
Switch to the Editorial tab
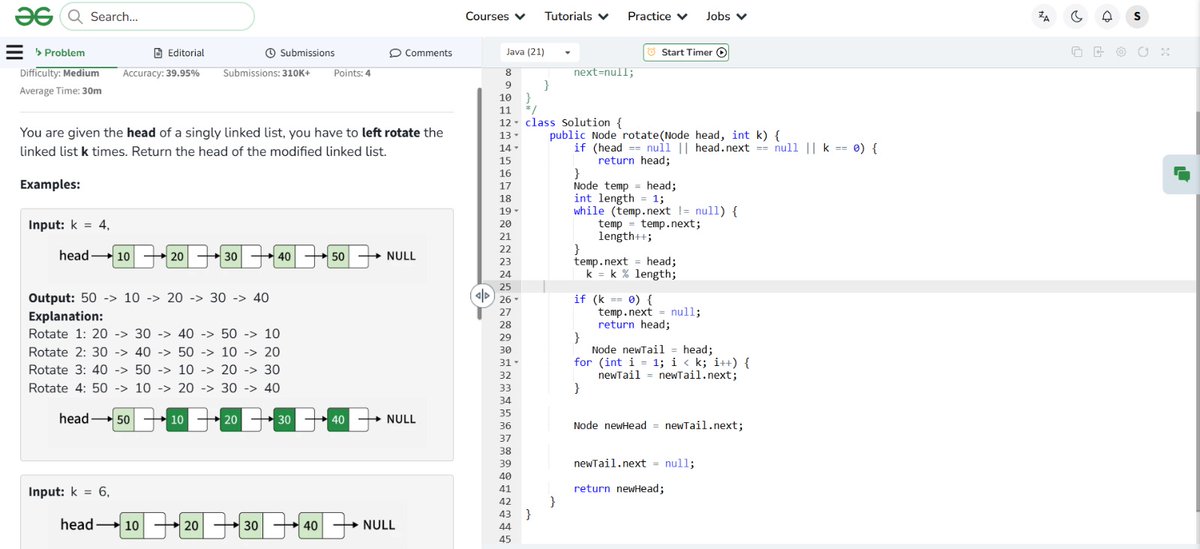pyautogui.click(x=179, y=53)
